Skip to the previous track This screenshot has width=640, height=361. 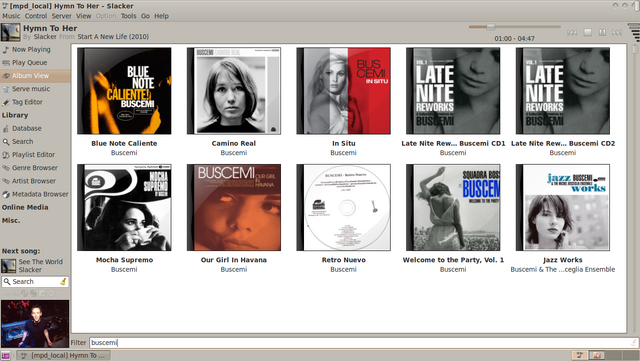pyautogui.click(x=572, y=32)
